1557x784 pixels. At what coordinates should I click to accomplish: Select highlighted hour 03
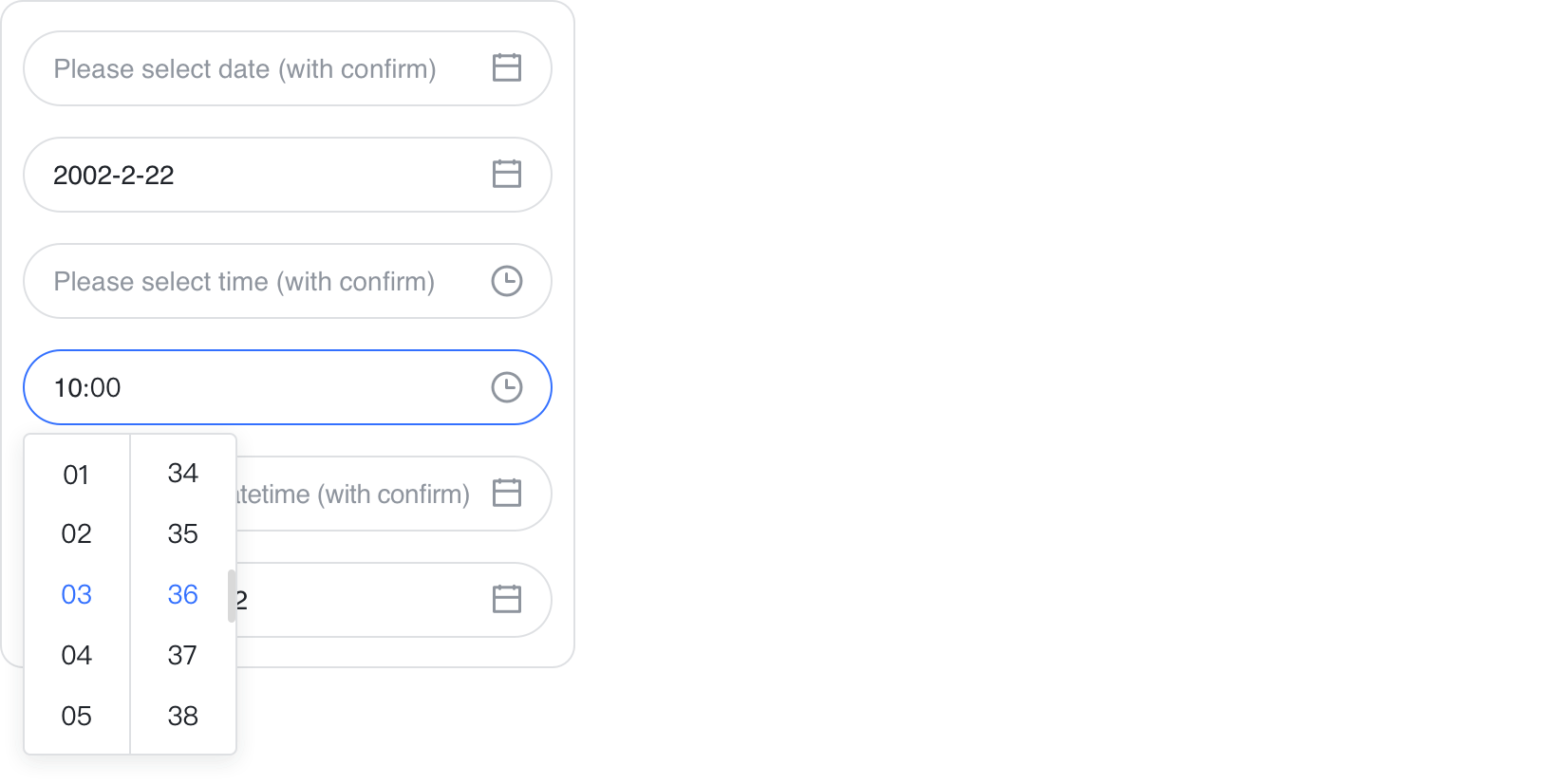[77, 595]
